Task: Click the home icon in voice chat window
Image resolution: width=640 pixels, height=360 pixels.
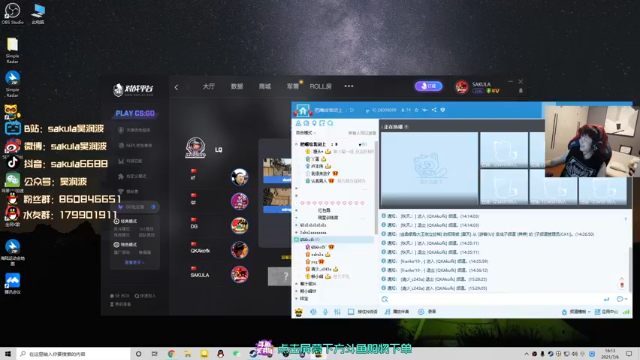Action: [x=303, y=111]
